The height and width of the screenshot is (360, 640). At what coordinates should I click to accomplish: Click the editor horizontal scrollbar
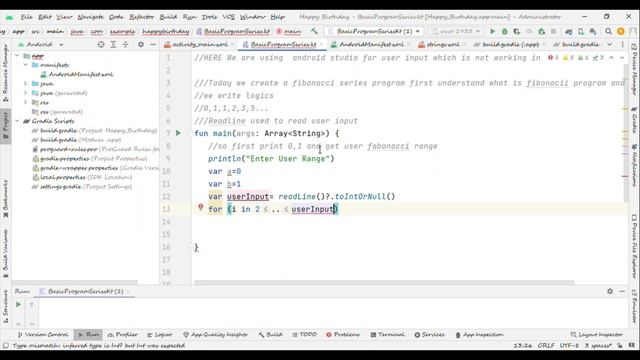[x=384, y=282]
